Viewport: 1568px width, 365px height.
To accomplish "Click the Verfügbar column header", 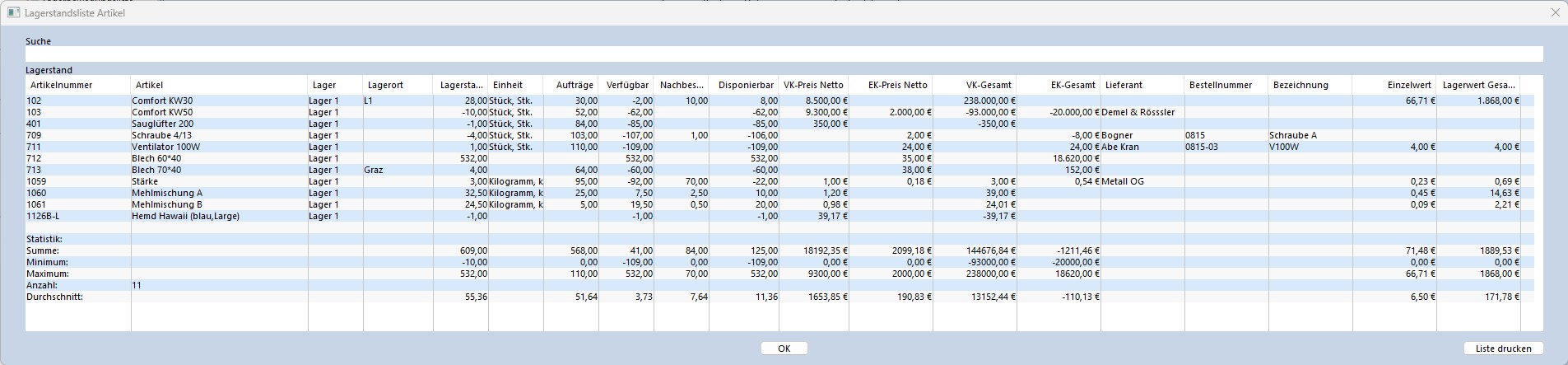I will pyautogui.click(x=626, y=85).
